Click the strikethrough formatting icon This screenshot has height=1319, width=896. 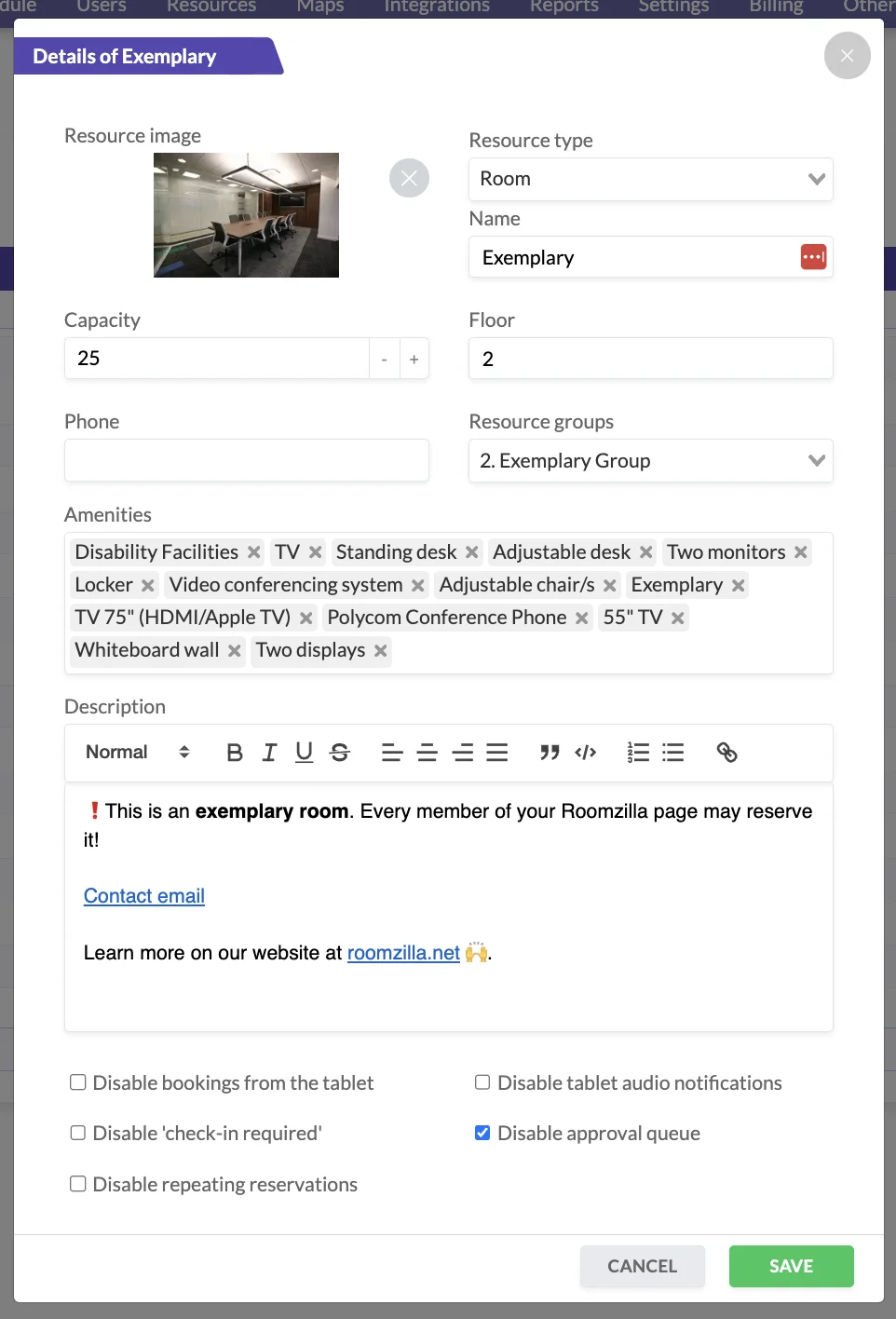tap(340, 753)
